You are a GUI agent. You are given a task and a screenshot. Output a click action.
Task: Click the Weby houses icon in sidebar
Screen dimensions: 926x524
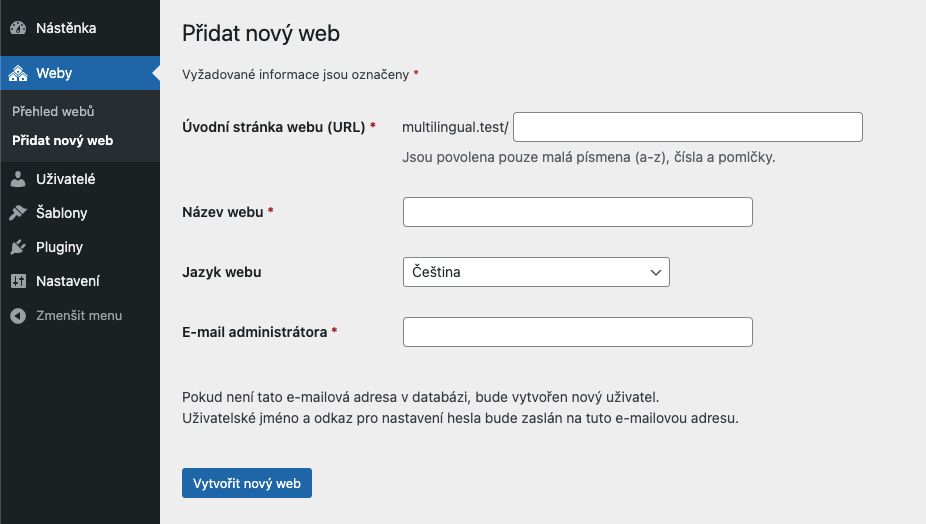(18, 73)
